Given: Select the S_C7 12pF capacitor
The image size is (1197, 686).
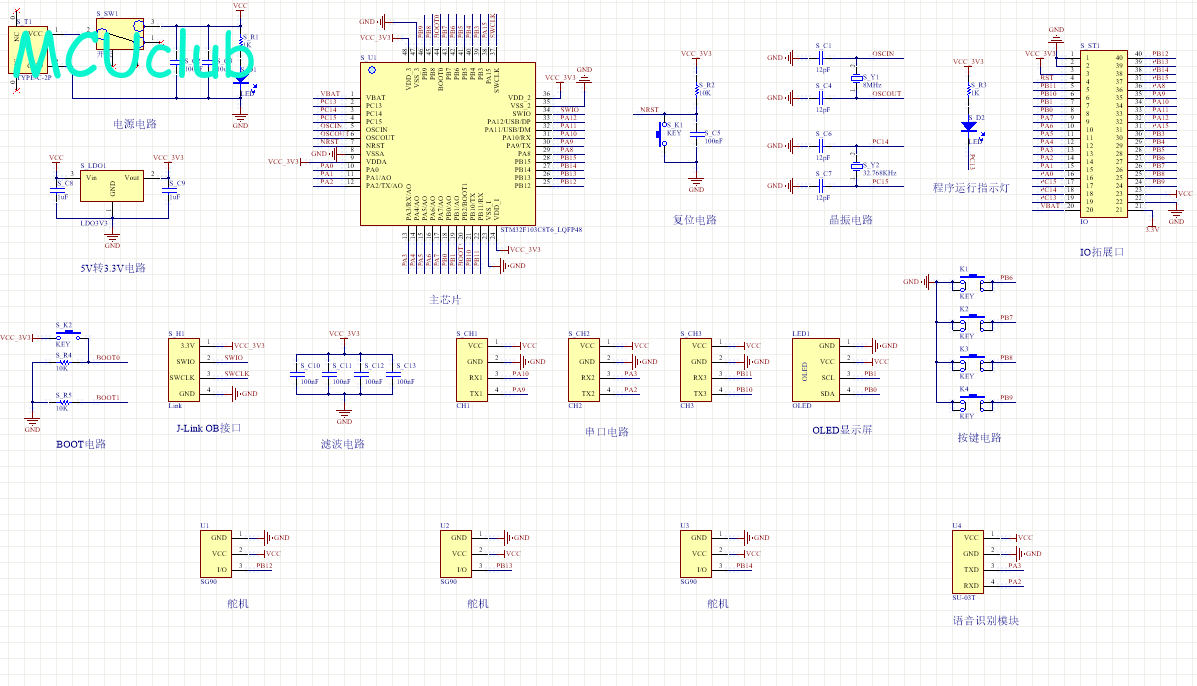Looking at the screenshot, I should point(821,185).
